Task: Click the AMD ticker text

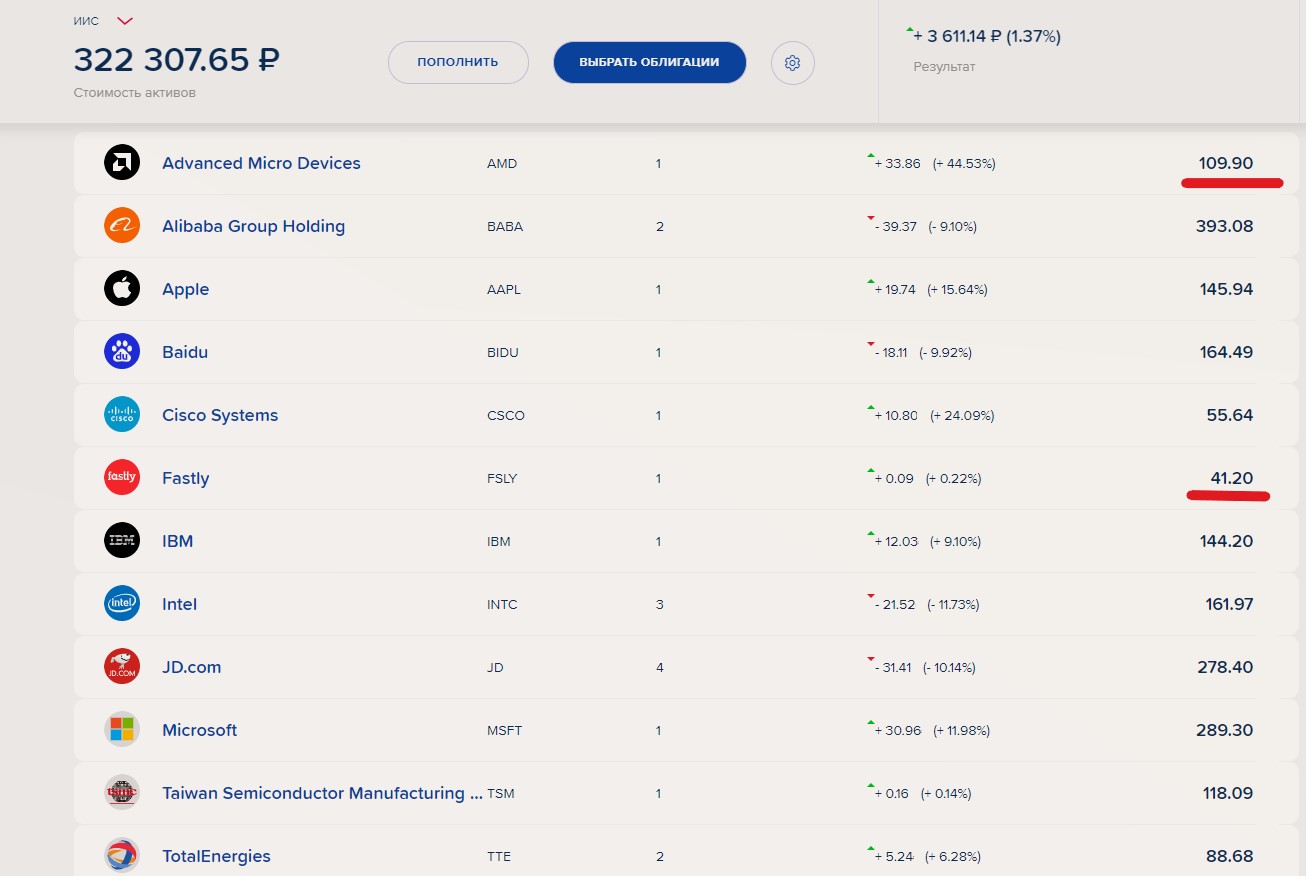Action: point(502,163)
